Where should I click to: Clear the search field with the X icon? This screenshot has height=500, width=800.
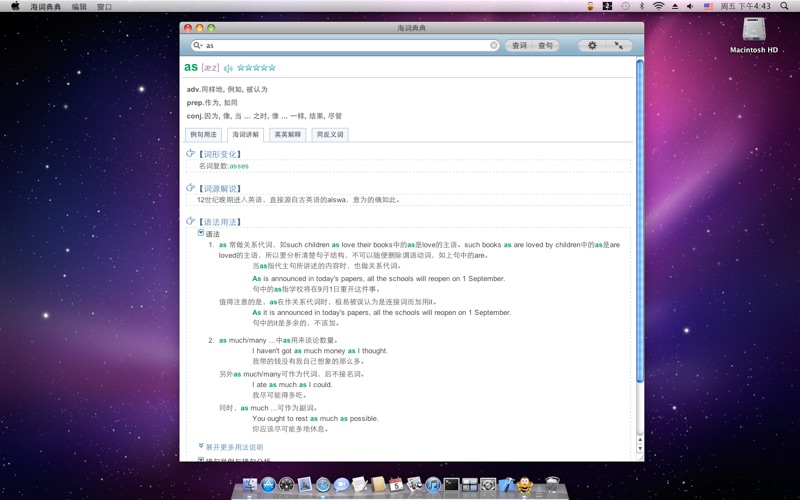click(x=494, y=45)
